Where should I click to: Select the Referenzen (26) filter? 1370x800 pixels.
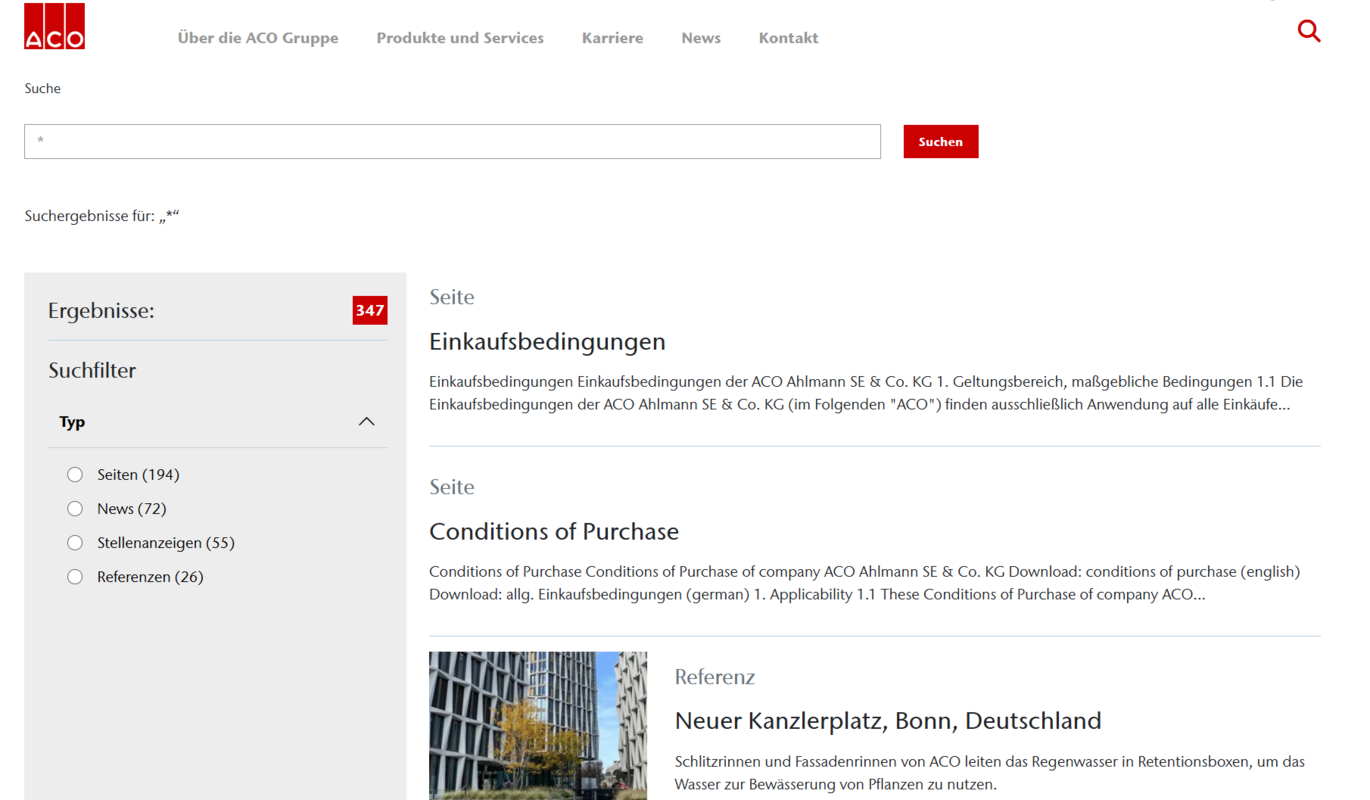[x=75, y=577]
